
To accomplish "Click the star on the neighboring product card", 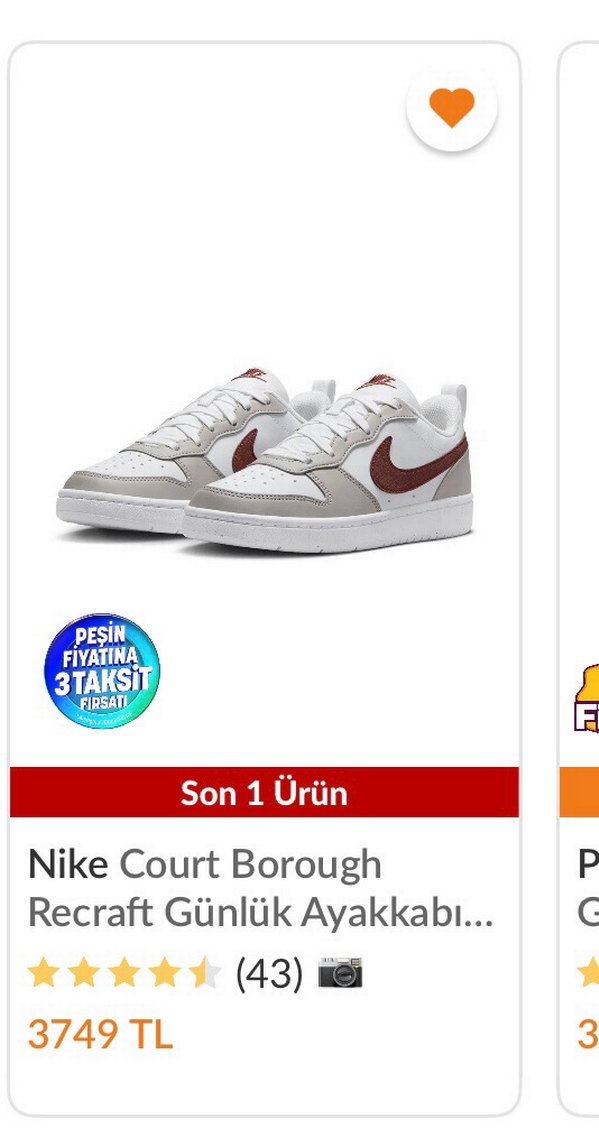I will tap(588, 974).
